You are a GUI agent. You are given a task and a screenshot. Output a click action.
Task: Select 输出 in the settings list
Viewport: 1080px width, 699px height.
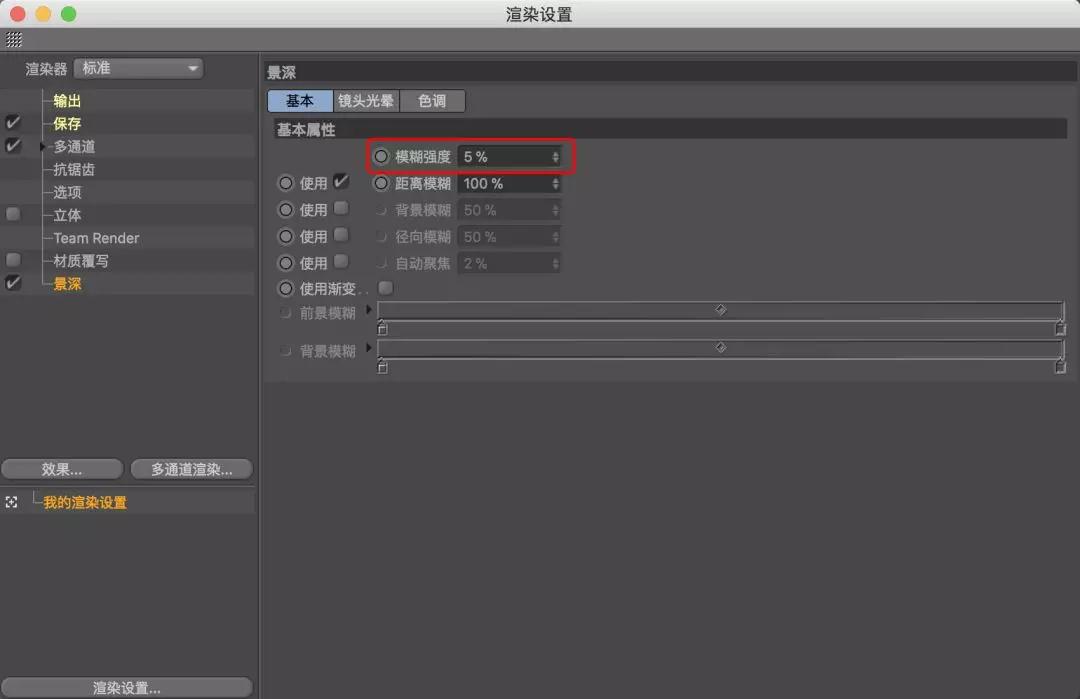[67, 101]
